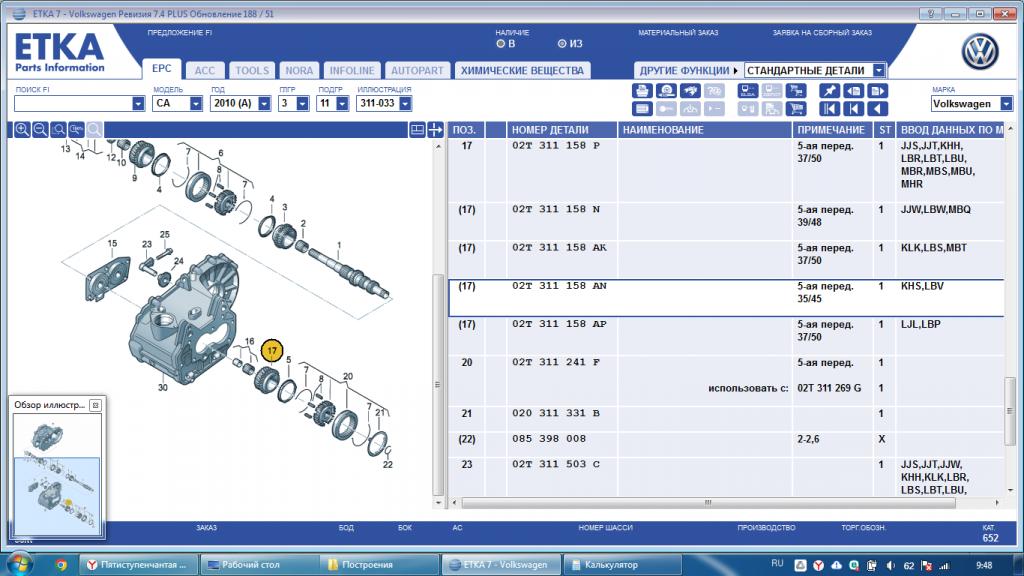Open Chrome from the taskbar
This screenshot has height=576, width=1024.
[61, 565]
